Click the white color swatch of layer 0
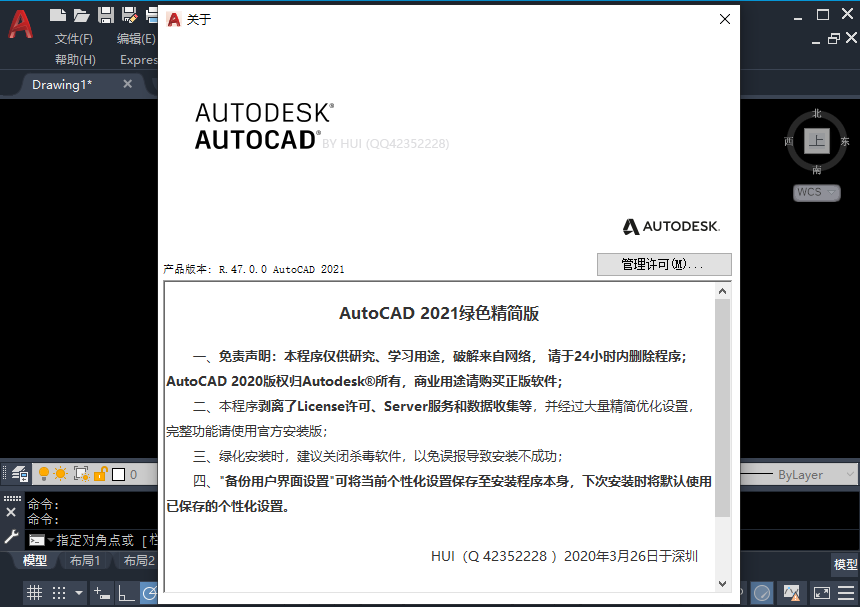The image size is (860, 607). pyautogui.click(x=118, y=474)
